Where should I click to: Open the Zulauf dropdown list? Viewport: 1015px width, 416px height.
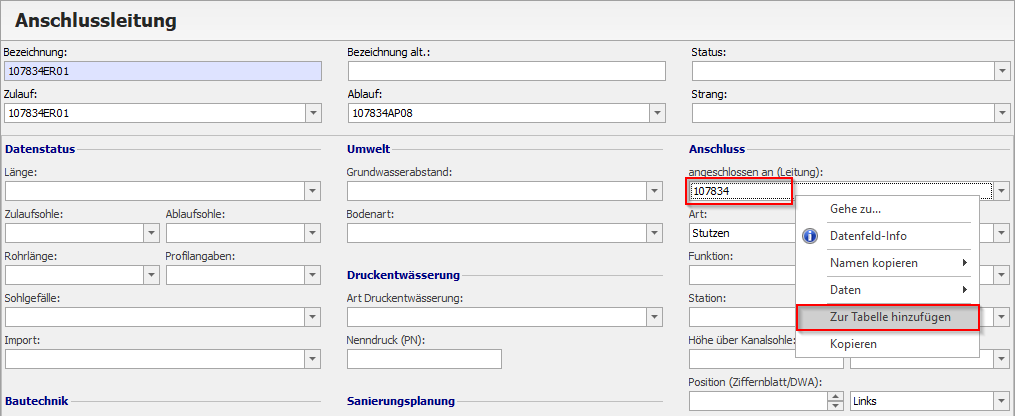[x=314, y=113]
